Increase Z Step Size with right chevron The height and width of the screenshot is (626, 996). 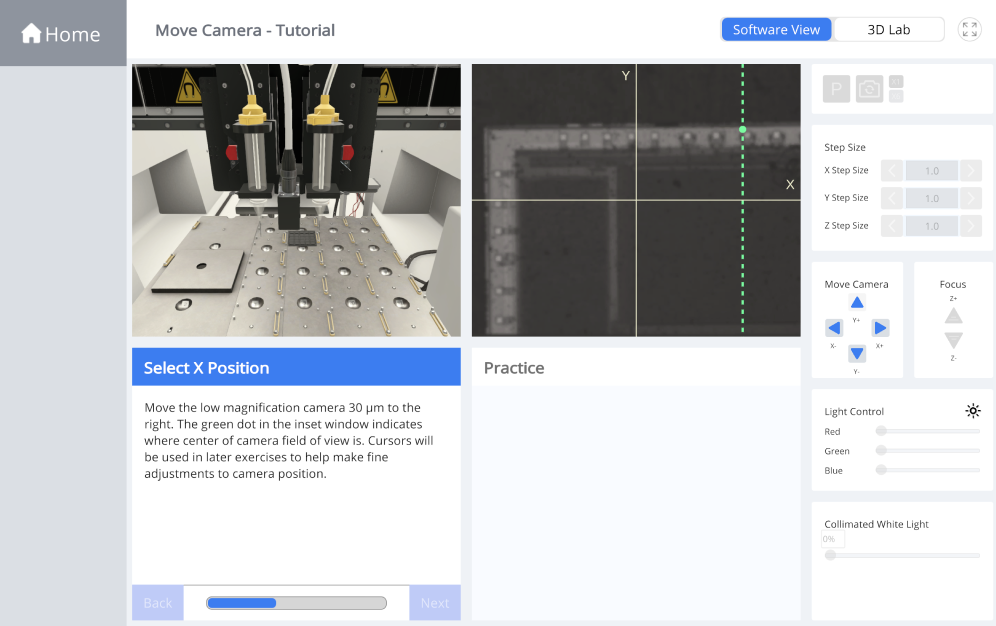pyautogui.click(x=971, y=226)
